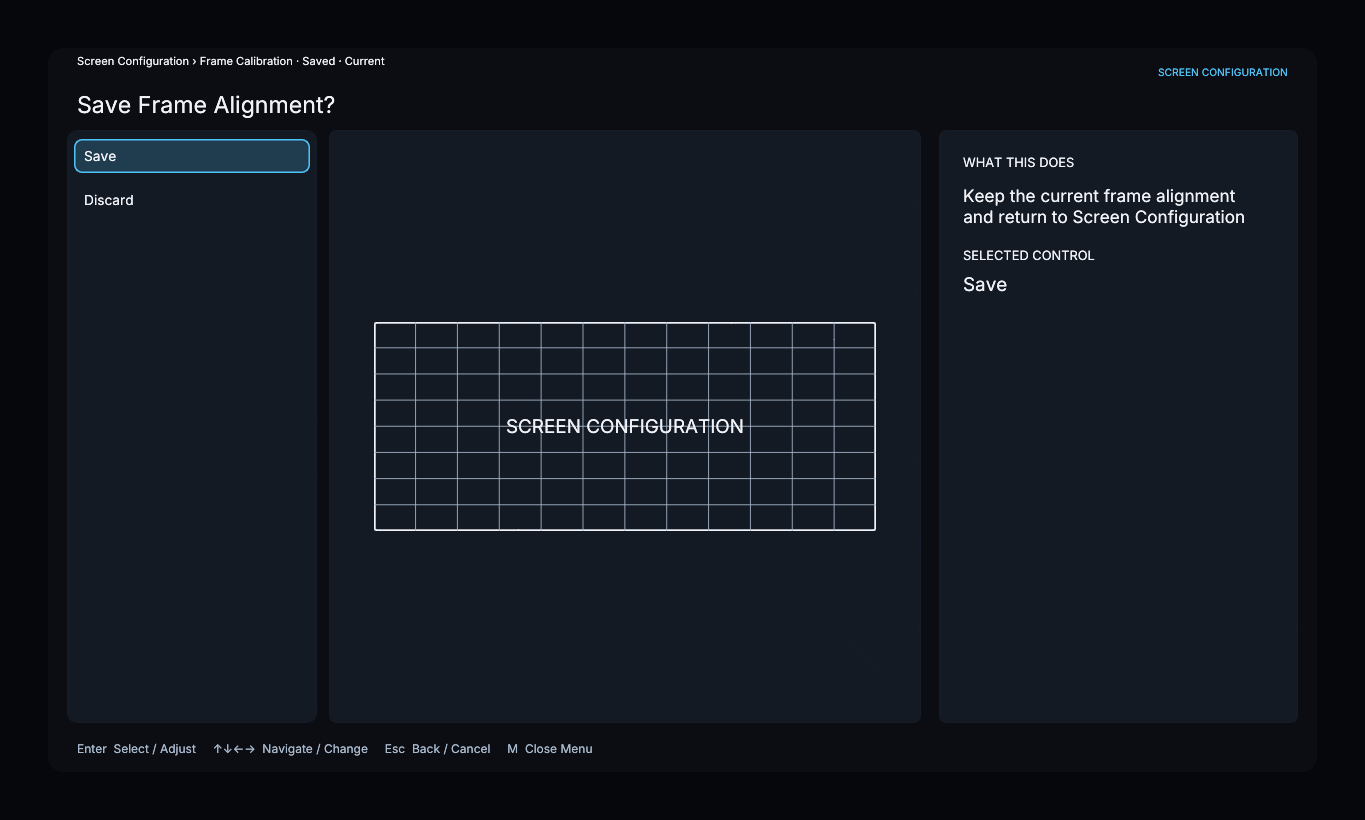Screen dimensions: 1365x820
Task: Click the top-right SCREEN CONFIGURATION label
Action: [1222, 72]
